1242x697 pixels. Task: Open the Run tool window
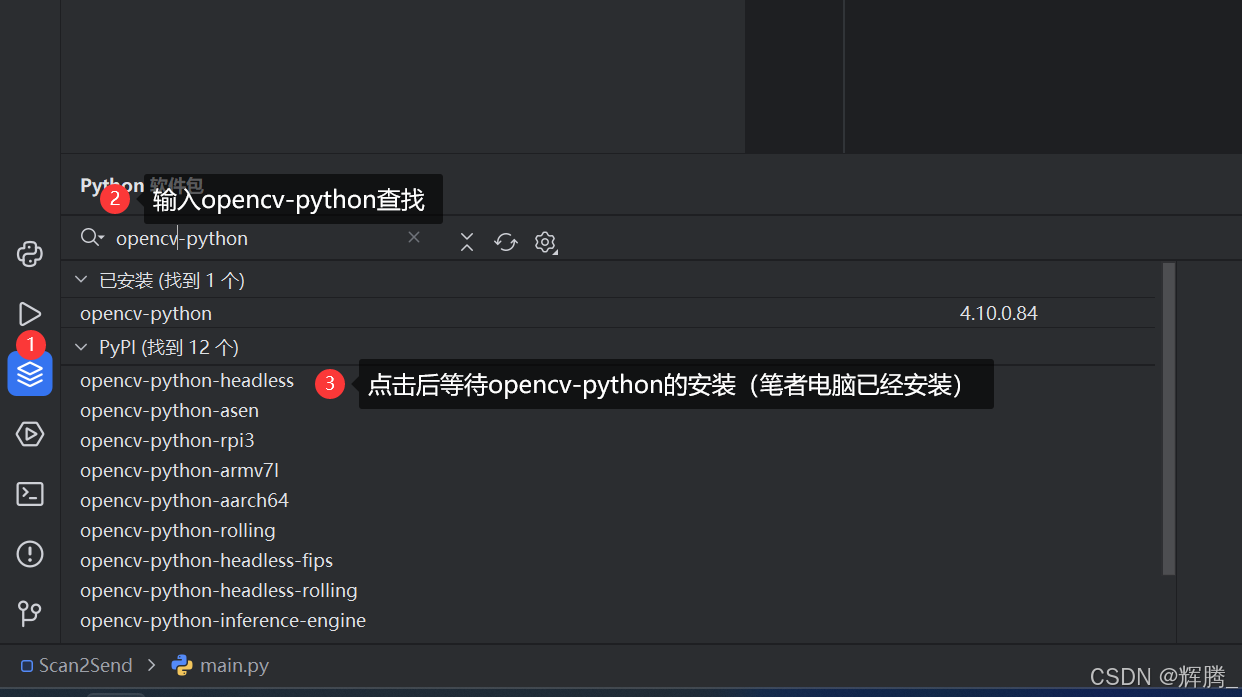pos(30,314)
